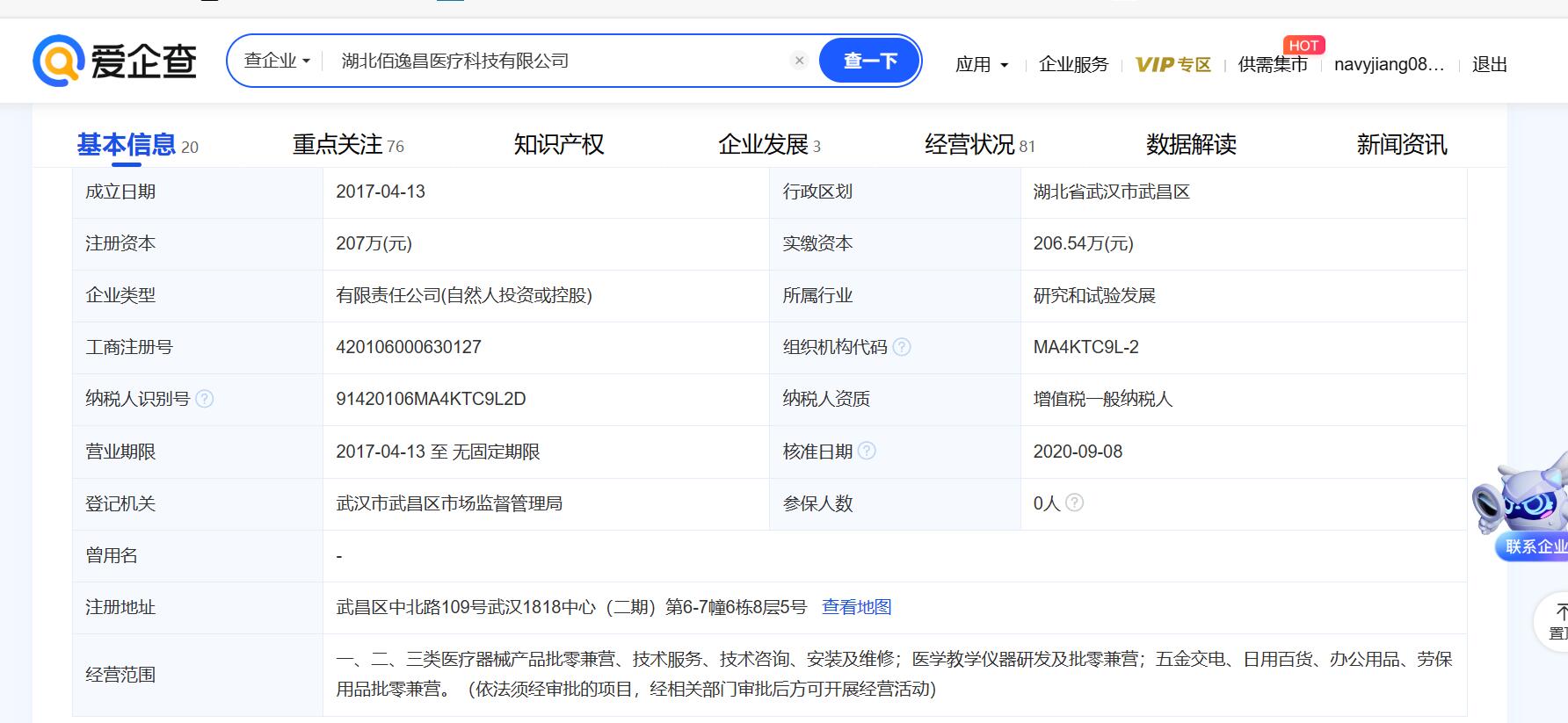The width and height of the screenshot is (1568, 723).
Task: Go to the VIP专区 section
Action: pyautogui.click(x=1172, y=64)
